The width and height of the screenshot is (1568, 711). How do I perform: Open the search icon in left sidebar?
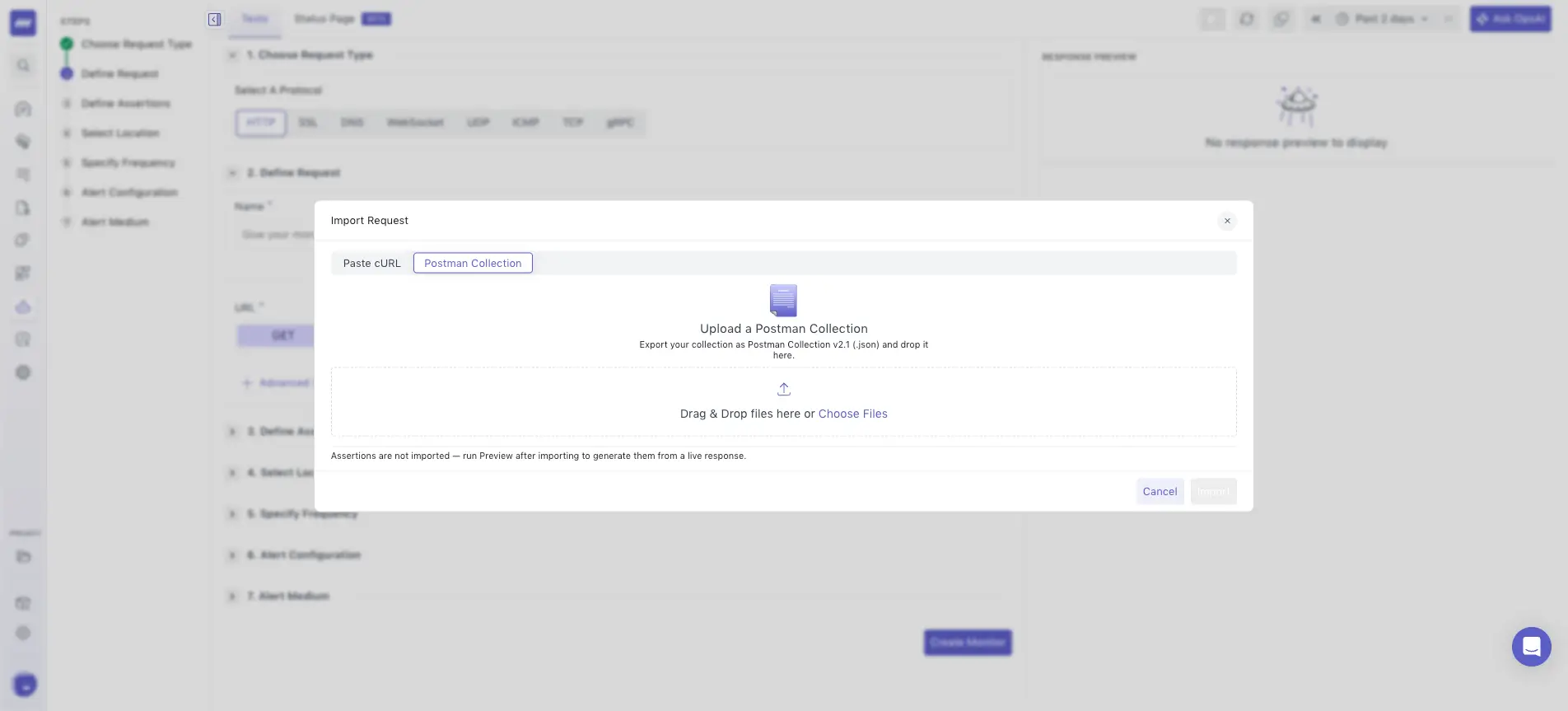23,65
